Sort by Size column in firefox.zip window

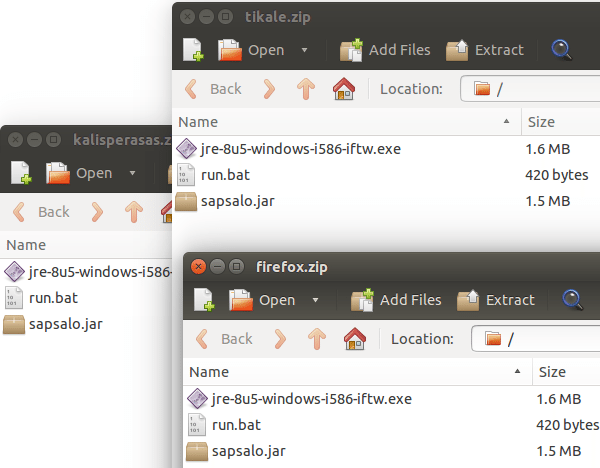click(x=566, y=372)
